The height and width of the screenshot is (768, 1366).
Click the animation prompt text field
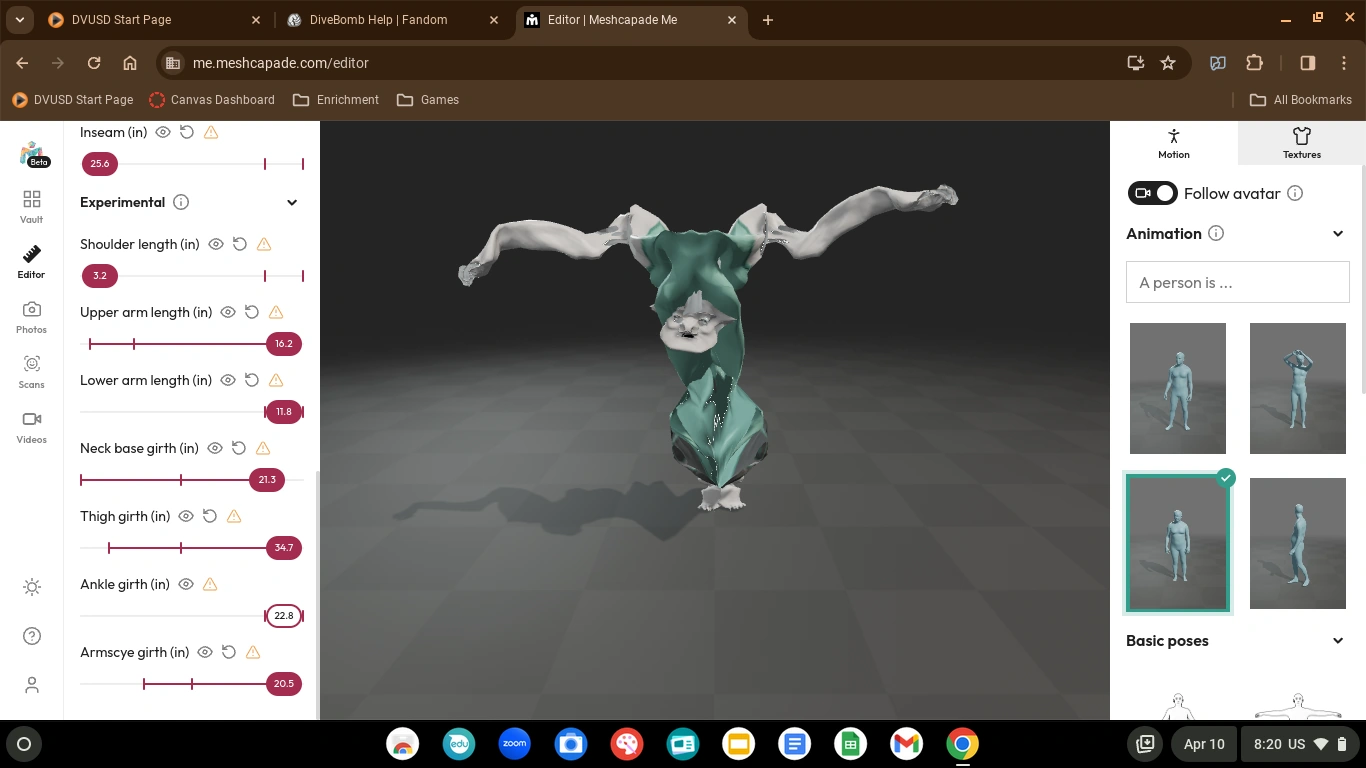coord(1237,282)
